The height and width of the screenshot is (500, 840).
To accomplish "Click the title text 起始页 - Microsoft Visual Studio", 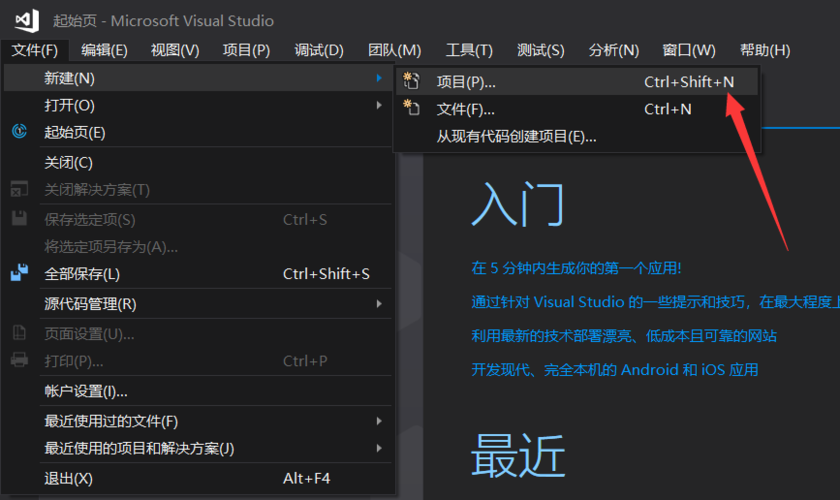I will click(x=163, y=21).
